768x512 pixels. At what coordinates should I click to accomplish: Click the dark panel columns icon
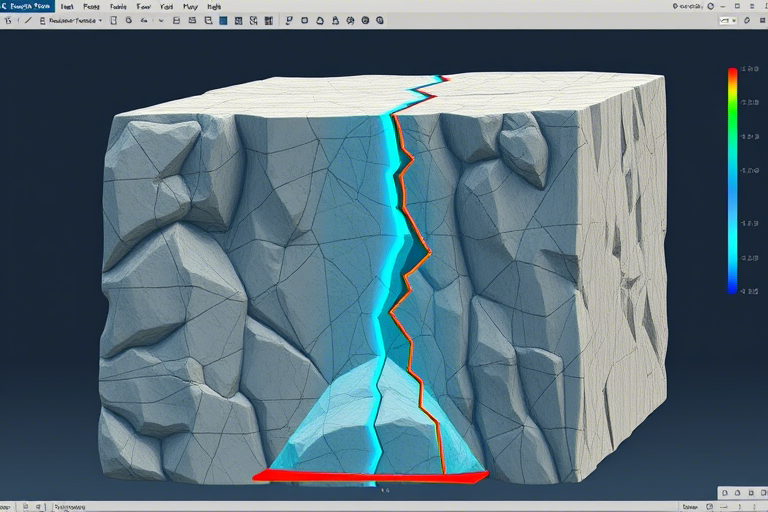[x=268, y=21]
